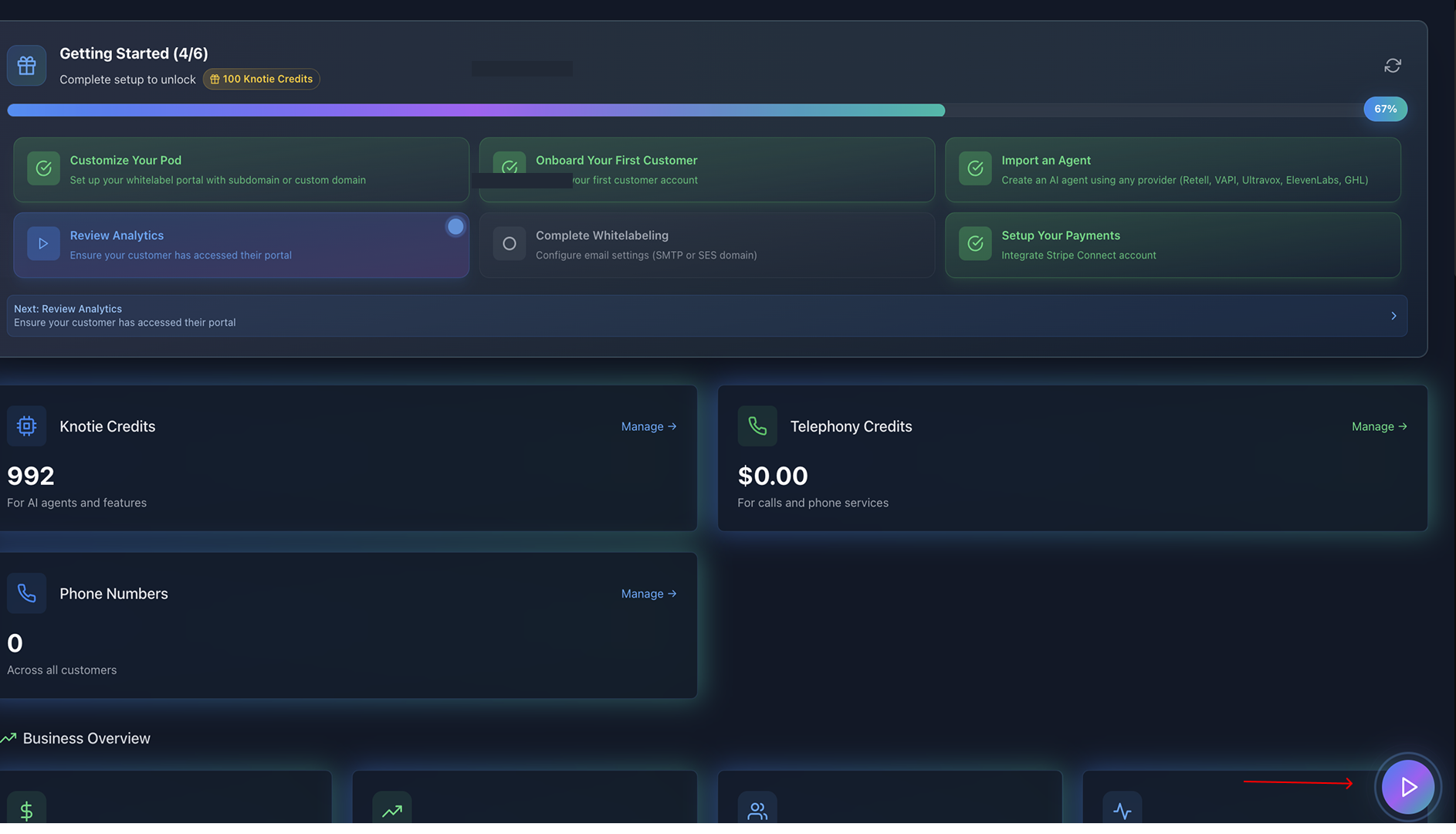Click the gift icon beside Getting Started

[26, 66]
